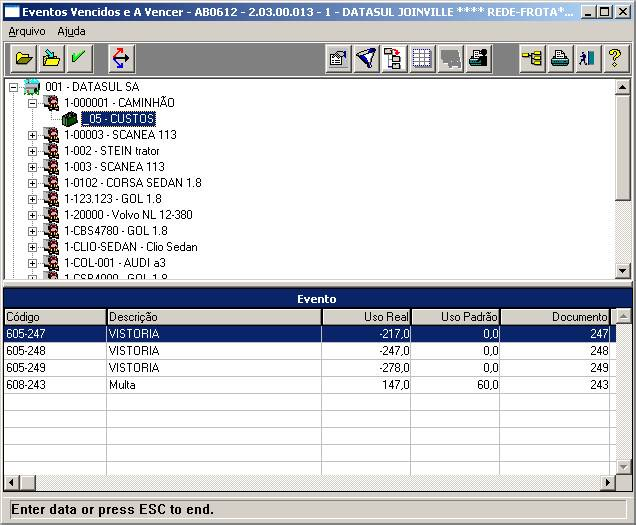Screen dimensions: 636x525
Task: Click the Uso Real column header
Action: click(366, 317)
